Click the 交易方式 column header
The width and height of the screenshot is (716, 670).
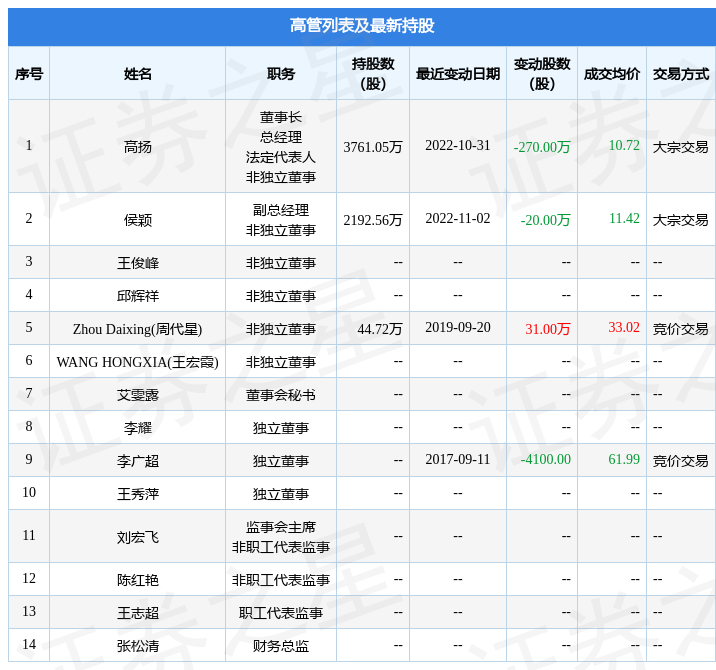[681, 74]
